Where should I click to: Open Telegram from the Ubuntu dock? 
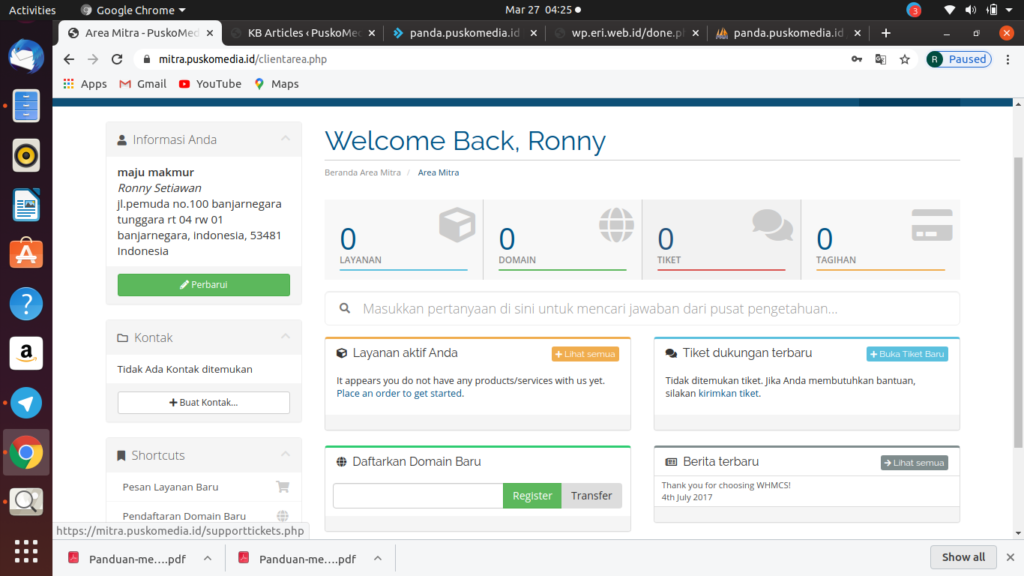coord(26,403)
